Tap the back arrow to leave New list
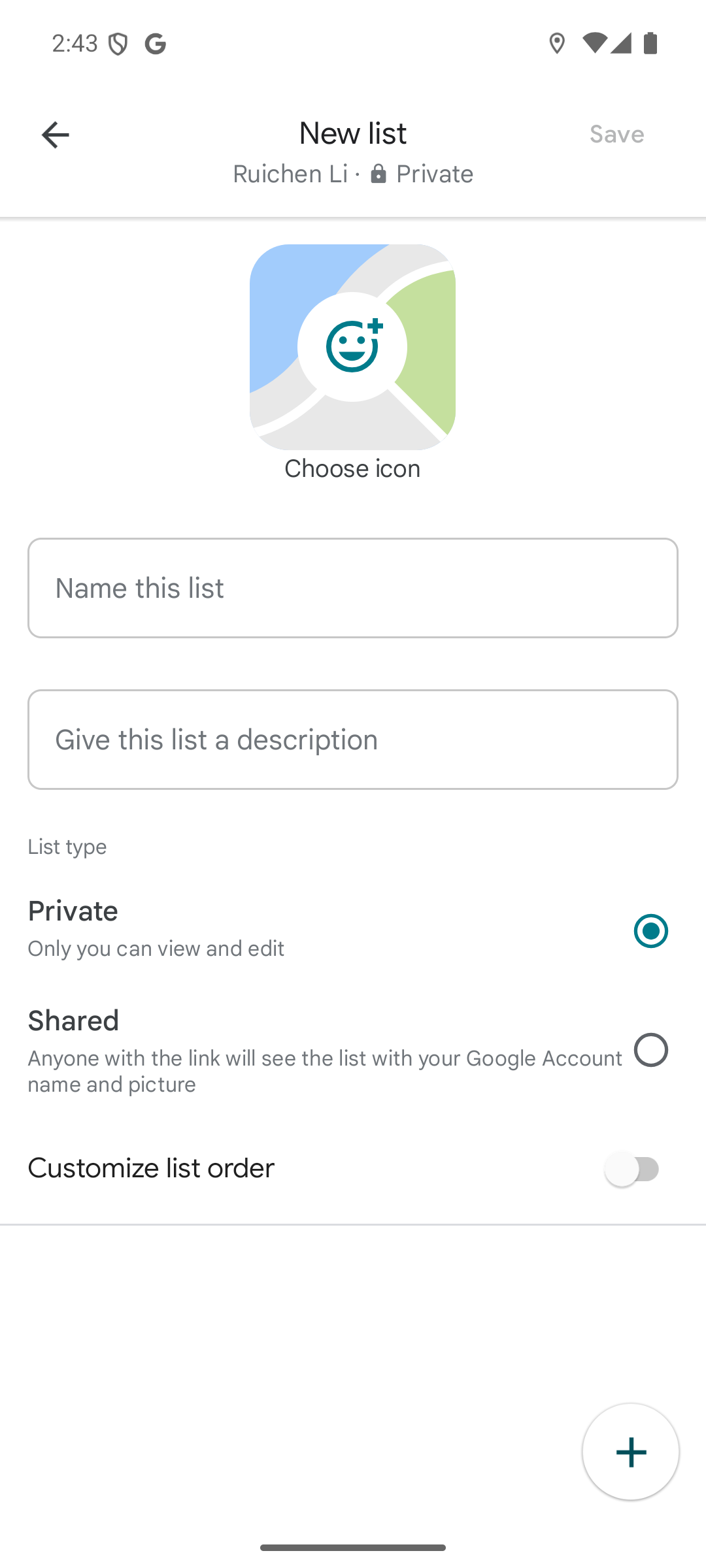The width and height of the screenshot is (706, 1568). click(55, 135)
